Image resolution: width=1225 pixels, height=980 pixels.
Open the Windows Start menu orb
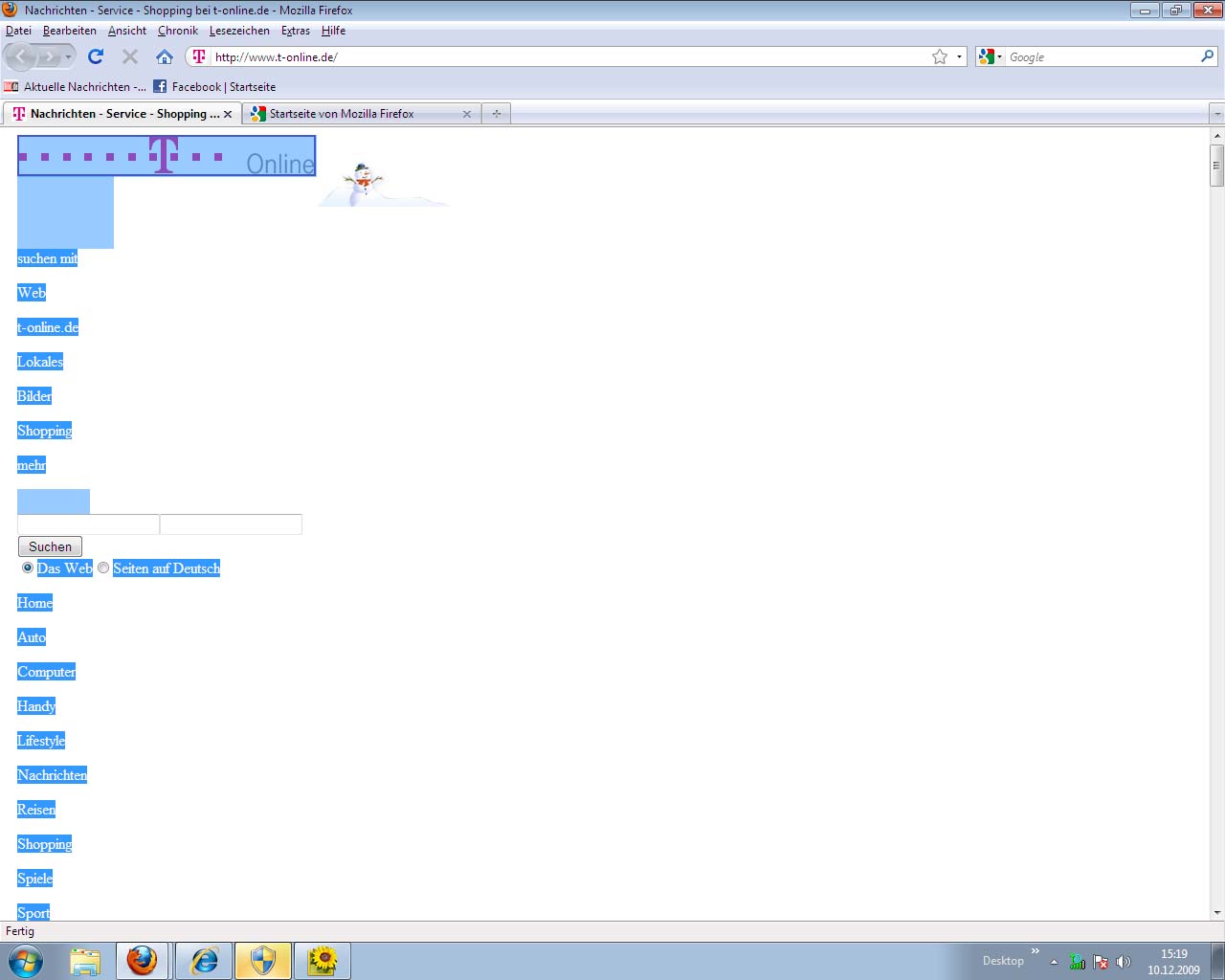26,960
